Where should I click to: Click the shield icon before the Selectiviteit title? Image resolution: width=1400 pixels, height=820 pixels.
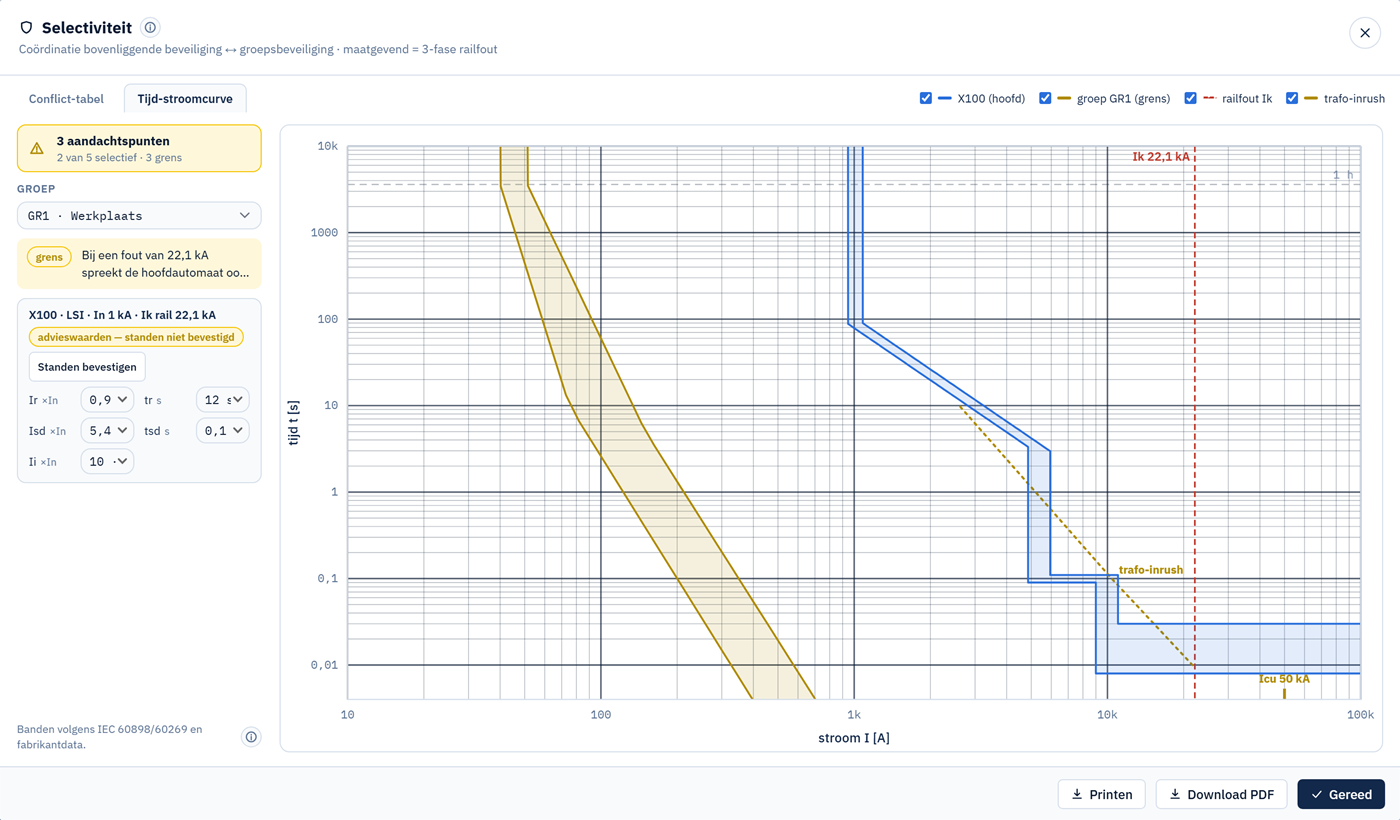click(x=27, y=28)
